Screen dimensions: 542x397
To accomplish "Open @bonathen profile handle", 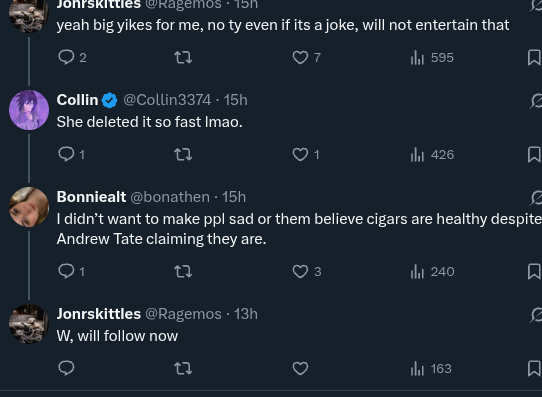I will coord(170,197).
